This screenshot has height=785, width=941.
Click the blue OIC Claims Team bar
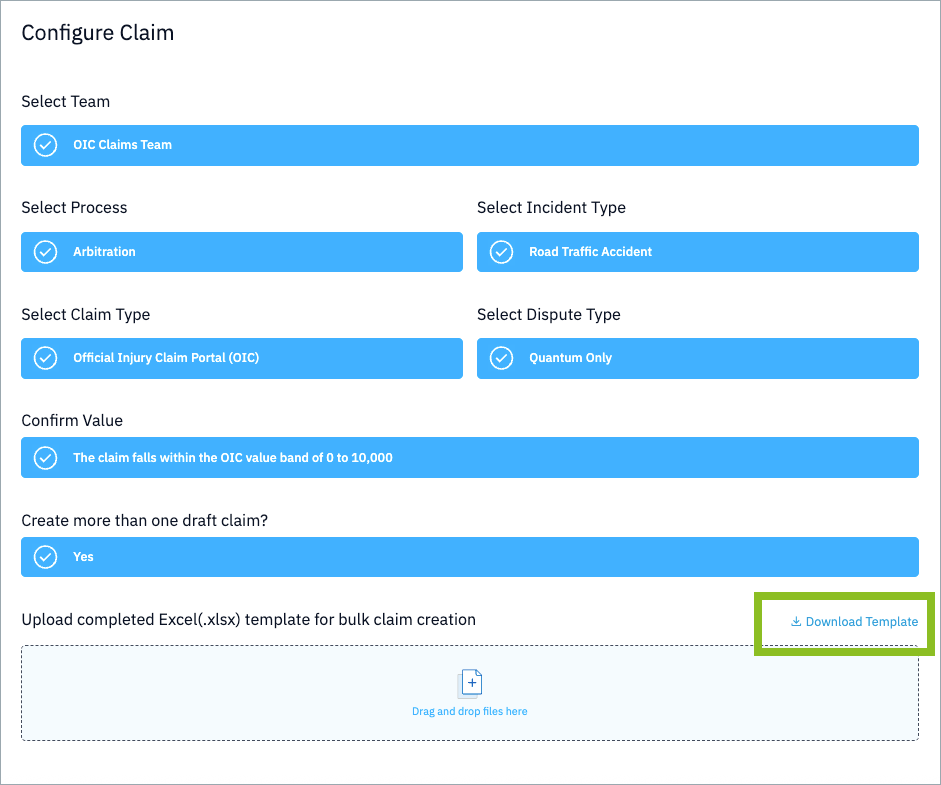[x=470, y=145]
